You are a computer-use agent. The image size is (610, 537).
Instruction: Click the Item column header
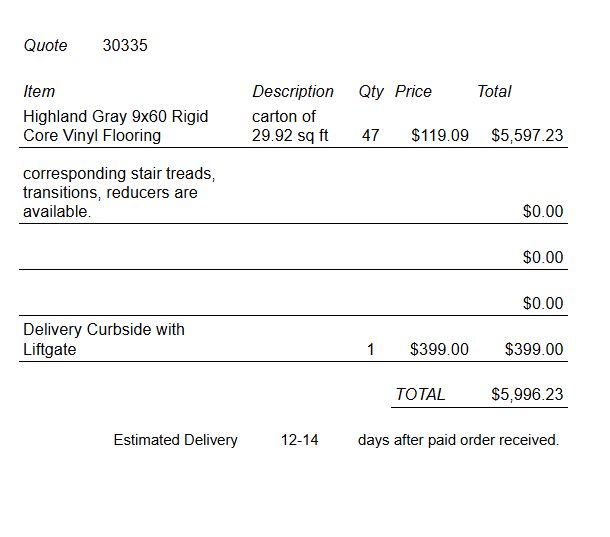tap(39, 91)
